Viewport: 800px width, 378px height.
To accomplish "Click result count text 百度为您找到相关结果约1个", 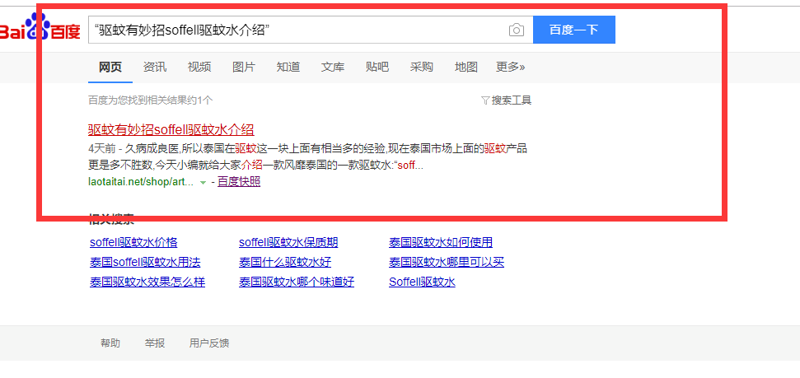I will [151, 100].
